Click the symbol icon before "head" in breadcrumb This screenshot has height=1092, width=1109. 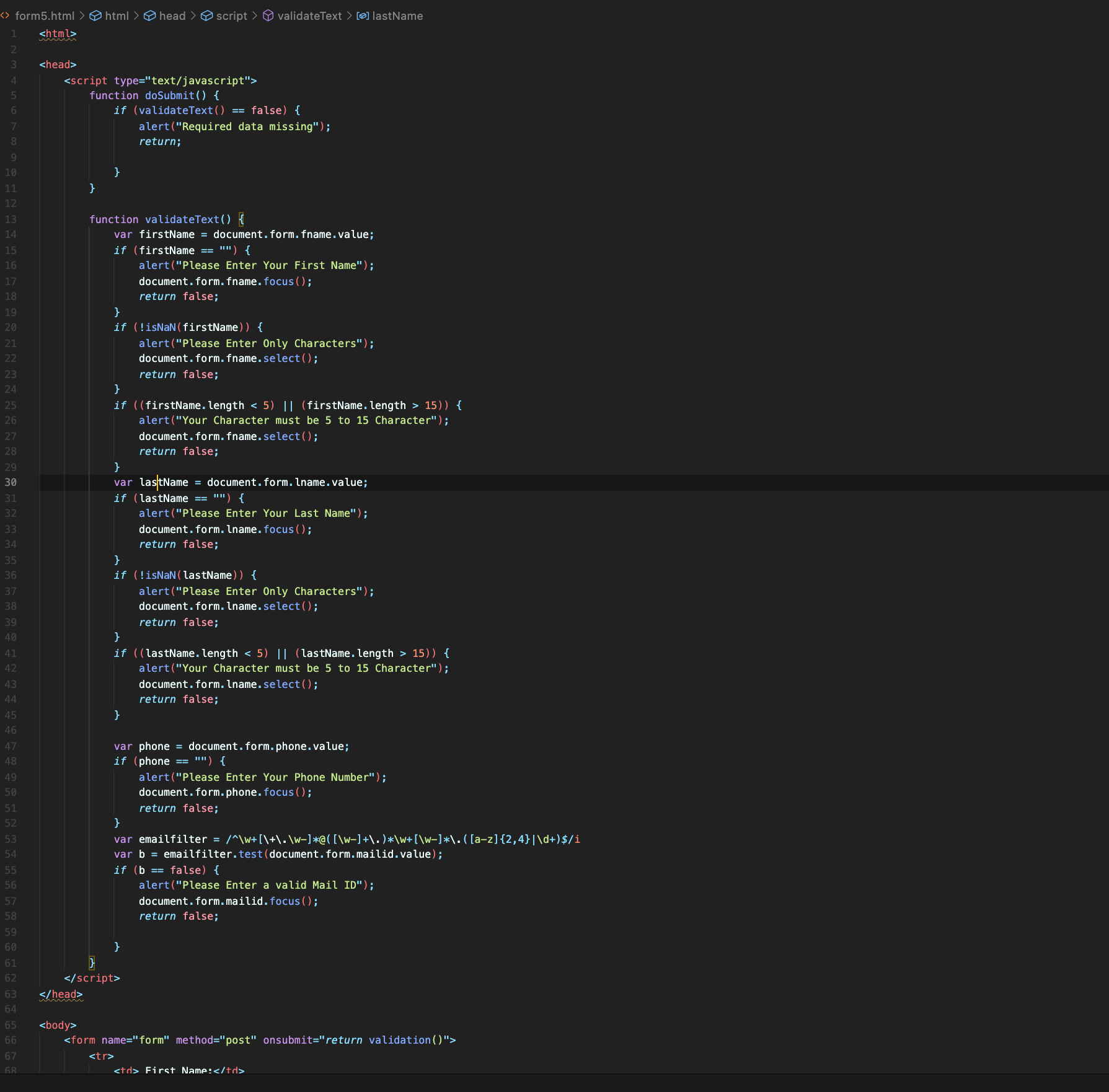(149, 15)
